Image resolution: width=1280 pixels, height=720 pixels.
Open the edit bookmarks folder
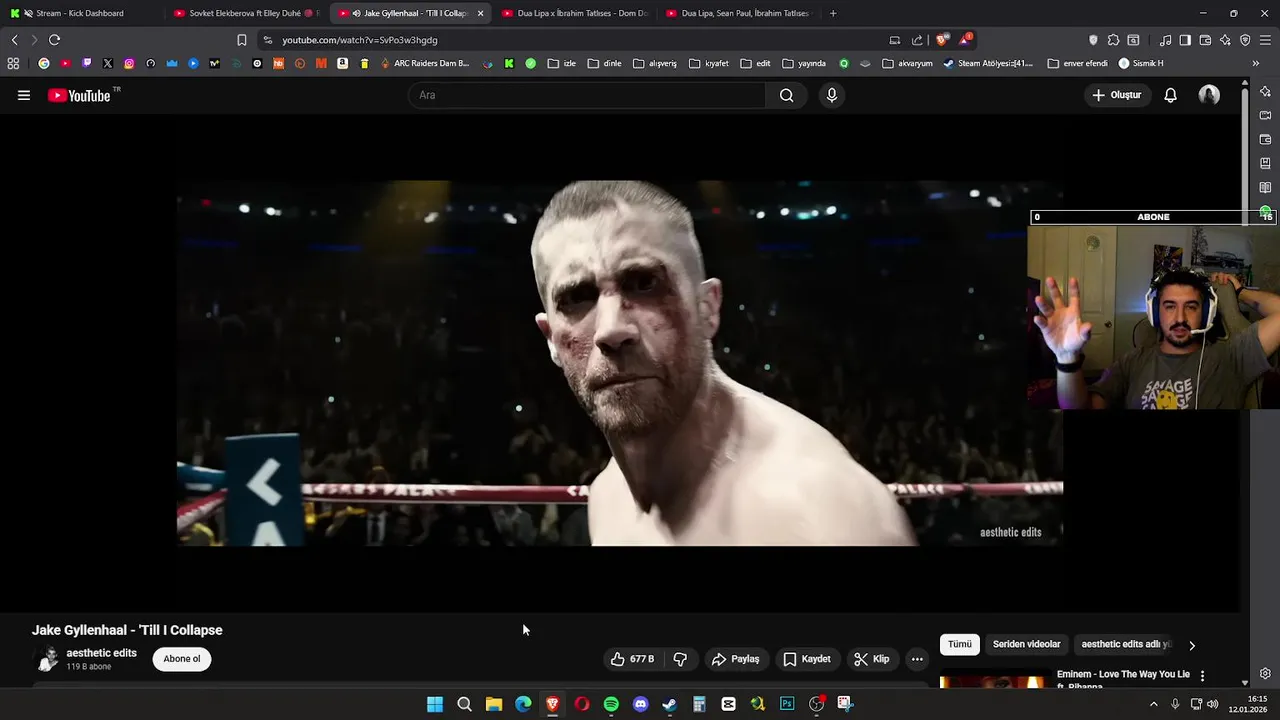point(756,63)
